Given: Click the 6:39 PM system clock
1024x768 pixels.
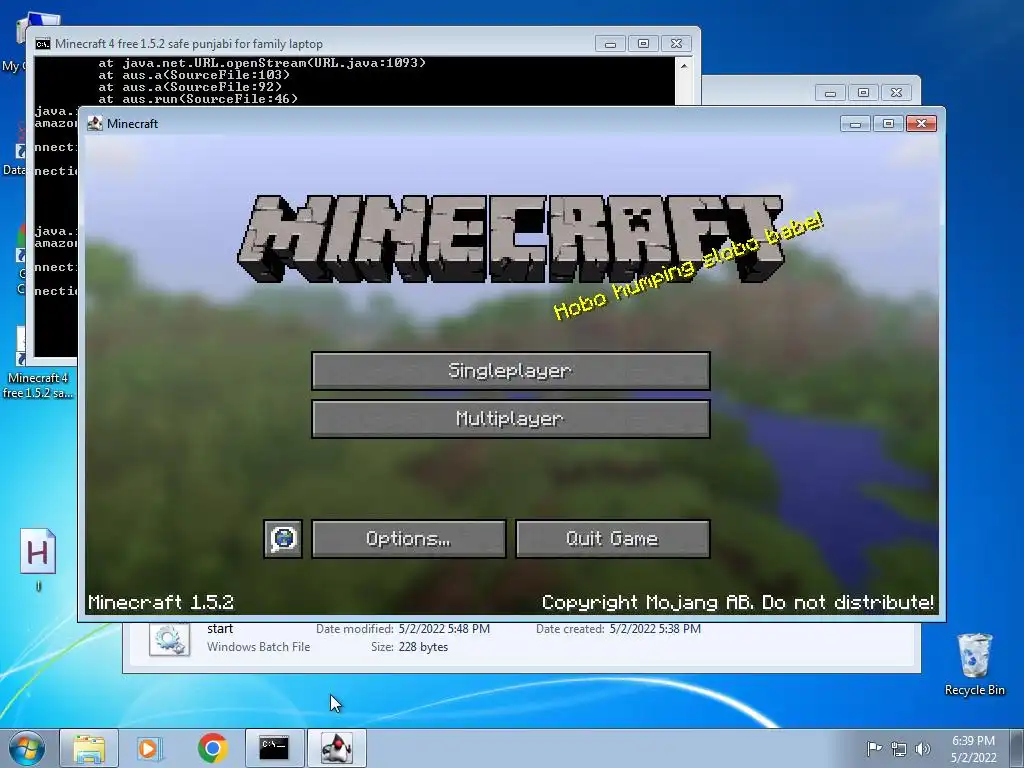Looking at the screenshot, I should coord(973,741).
